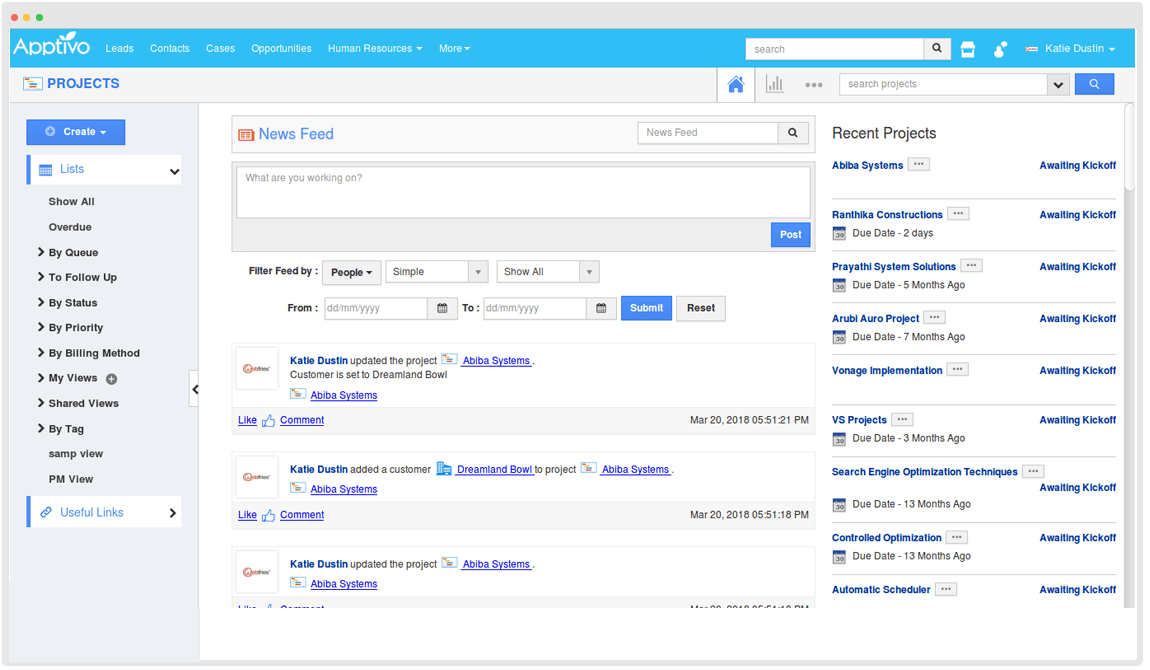
Task: Click the blue search projects button
Action: click(1094, 85)
